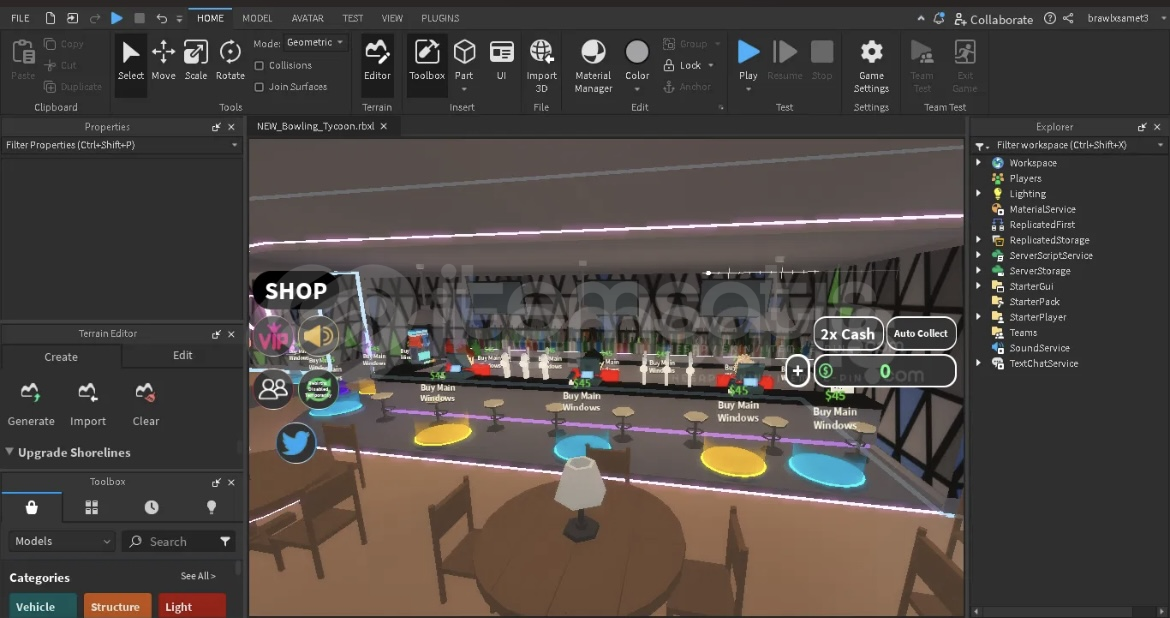Viewport: 1170px width, 618px height.
Task: Click the undo arrow in the title bar
Action: (x=161, y=18)
